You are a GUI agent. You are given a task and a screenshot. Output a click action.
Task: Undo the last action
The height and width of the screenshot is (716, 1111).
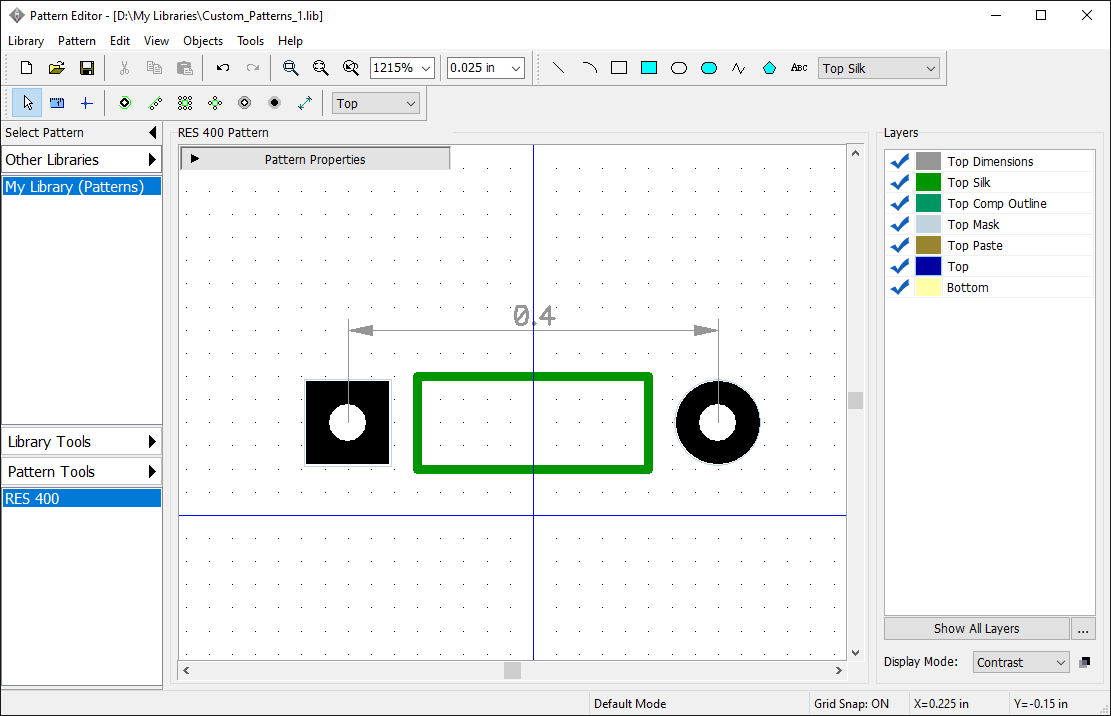point(222,68)
